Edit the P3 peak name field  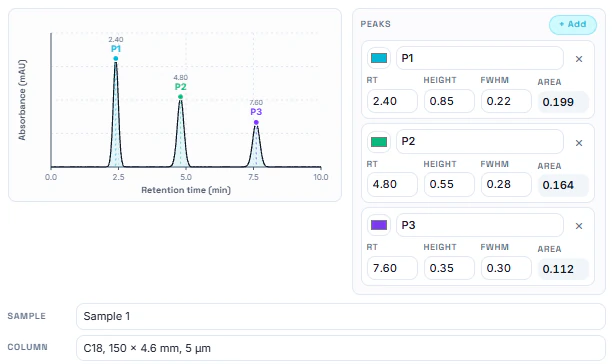(480, 225)
